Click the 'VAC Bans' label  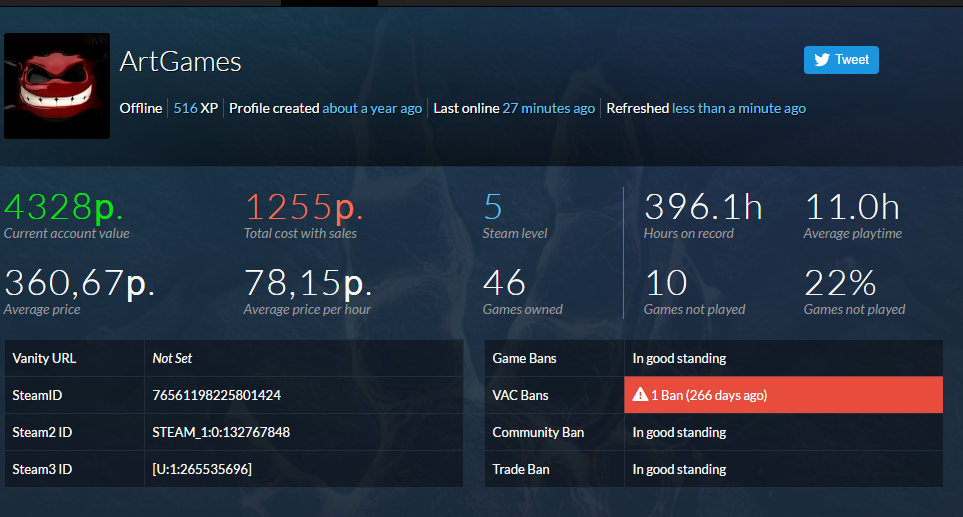520,395
